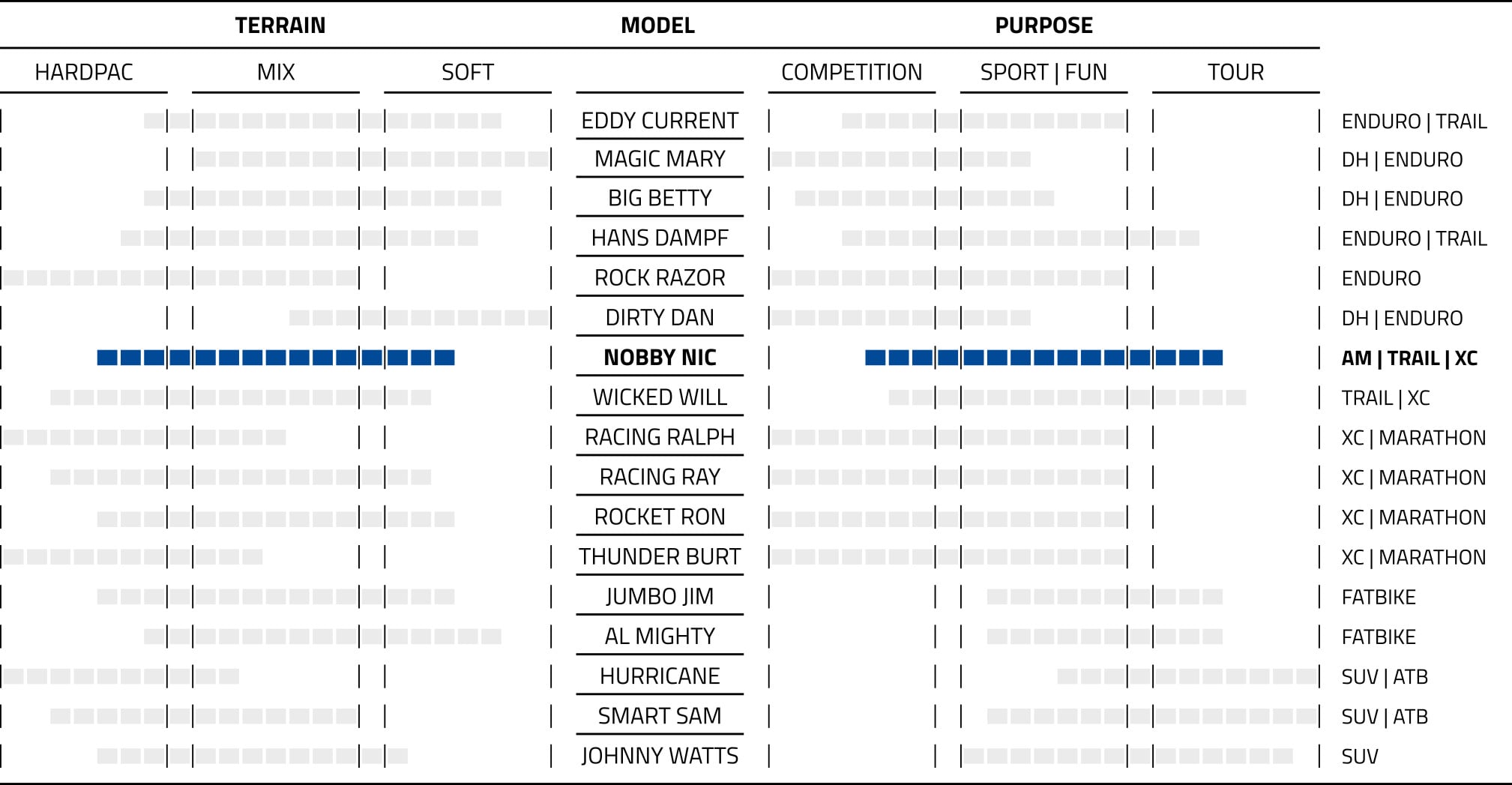This screenshot has width=1512, height=785.
Task: Click the TOUR column header
Action: pyautogui.click(x=1235, y=72)
